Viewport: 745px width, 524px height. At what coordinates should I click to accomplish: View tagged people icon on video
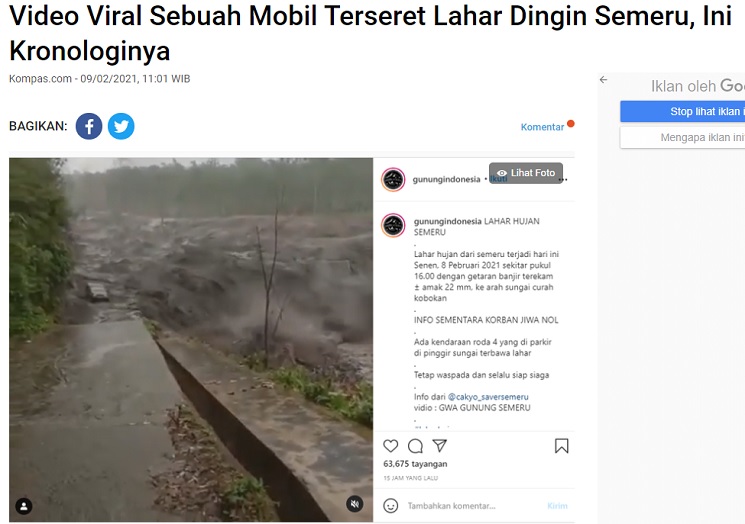(24, 506)
